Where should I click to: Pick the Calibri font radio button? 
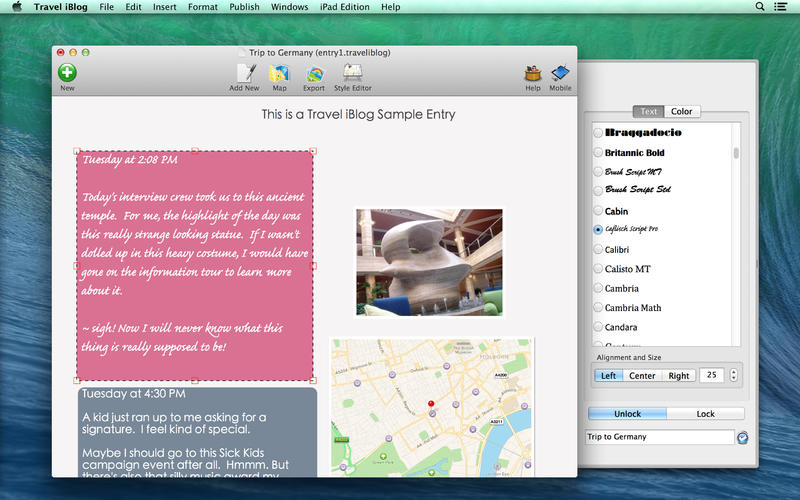tap(598, 249)
